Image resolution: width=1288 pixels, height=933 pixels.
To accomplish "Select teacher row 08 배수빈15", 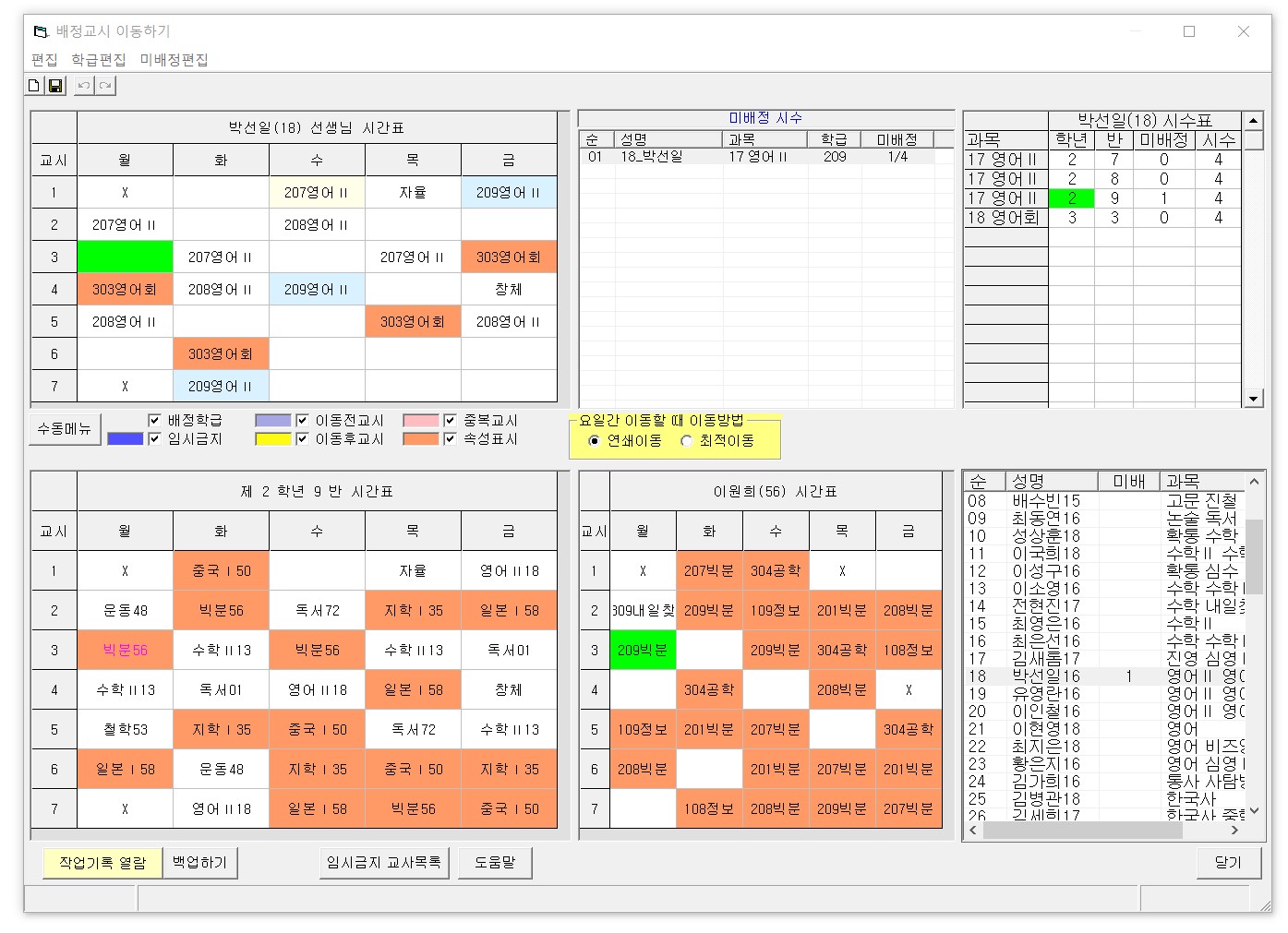I will coord(1104,500).
